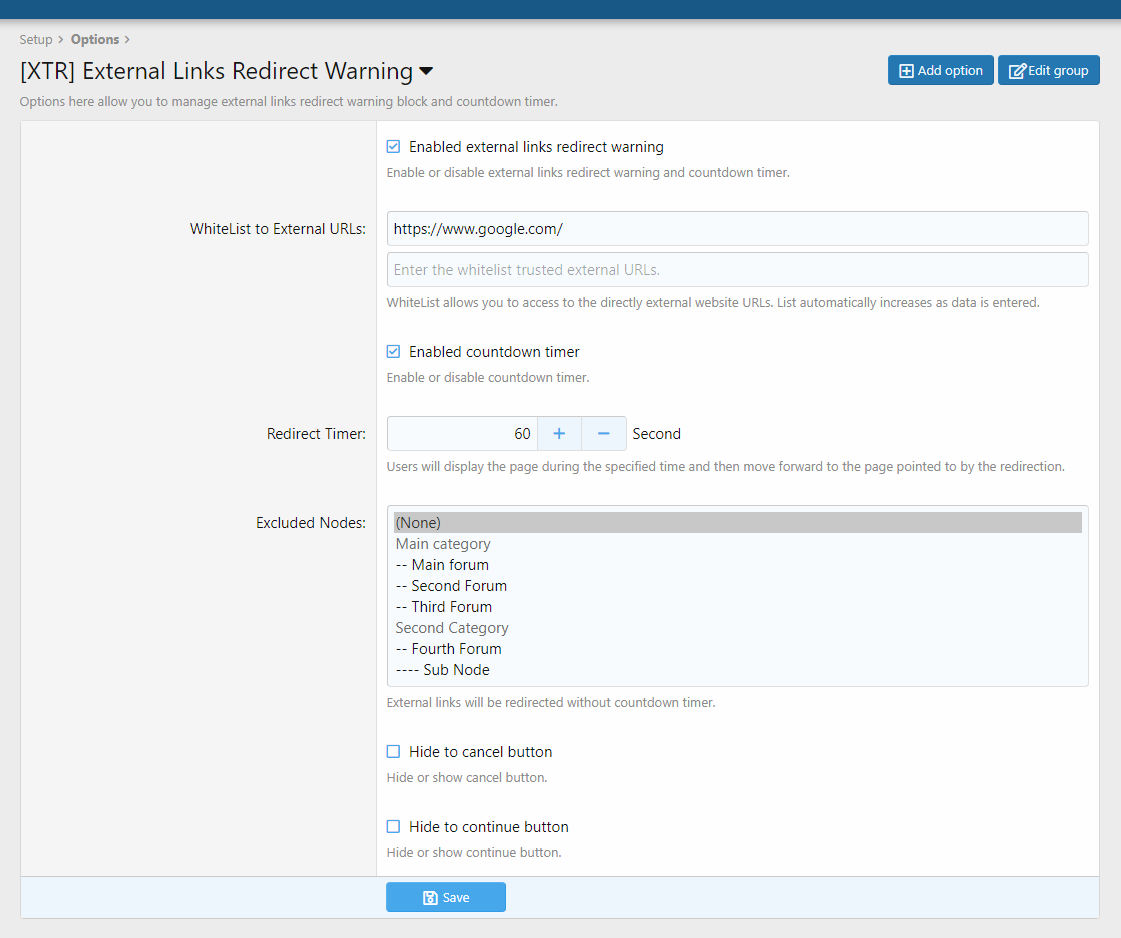Enable Hide to cancel button checkbox
Viewport: 1121px width, 938px height.
pos(394,751)
